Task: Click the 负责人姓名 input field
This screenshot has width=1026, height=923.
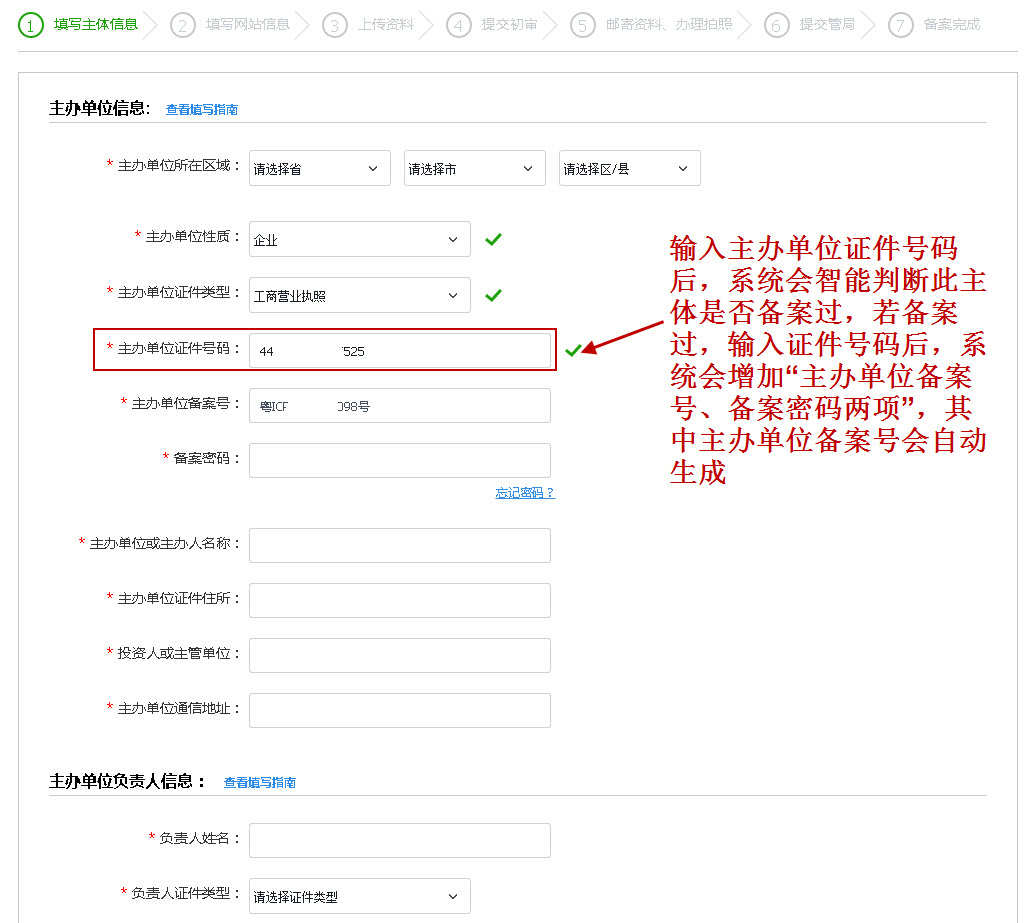Action: click(399, 840)
